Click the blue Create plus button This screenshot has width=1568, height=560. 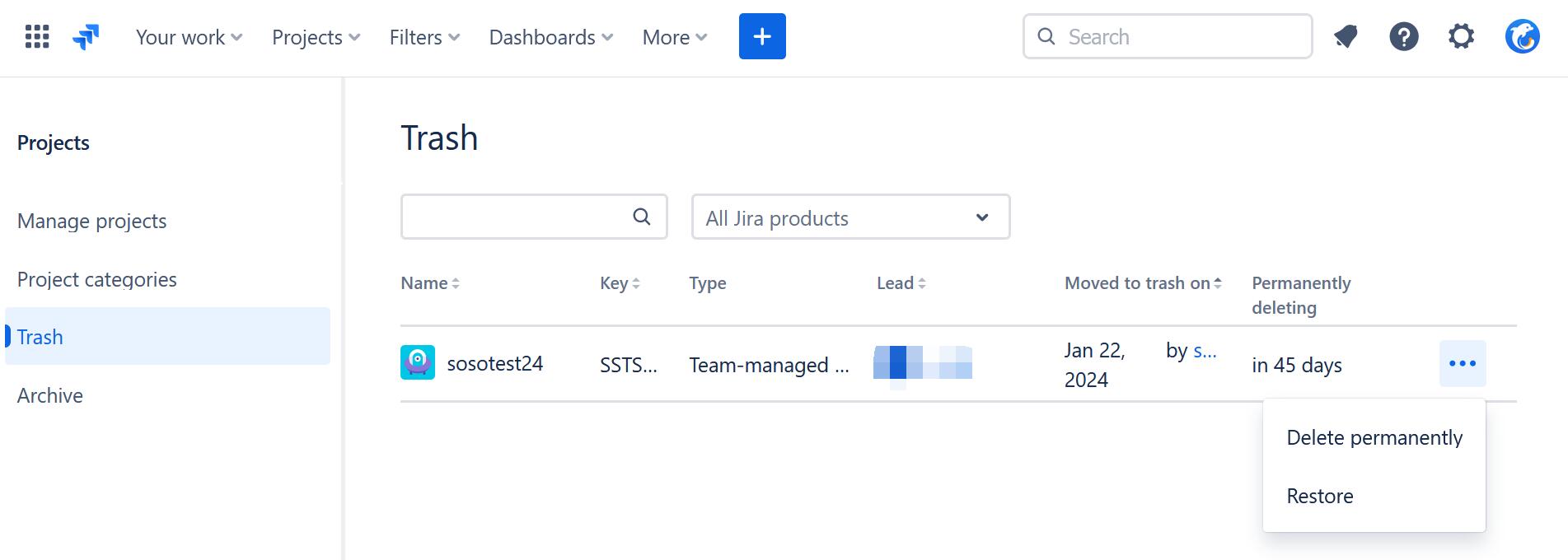(762, 36)
